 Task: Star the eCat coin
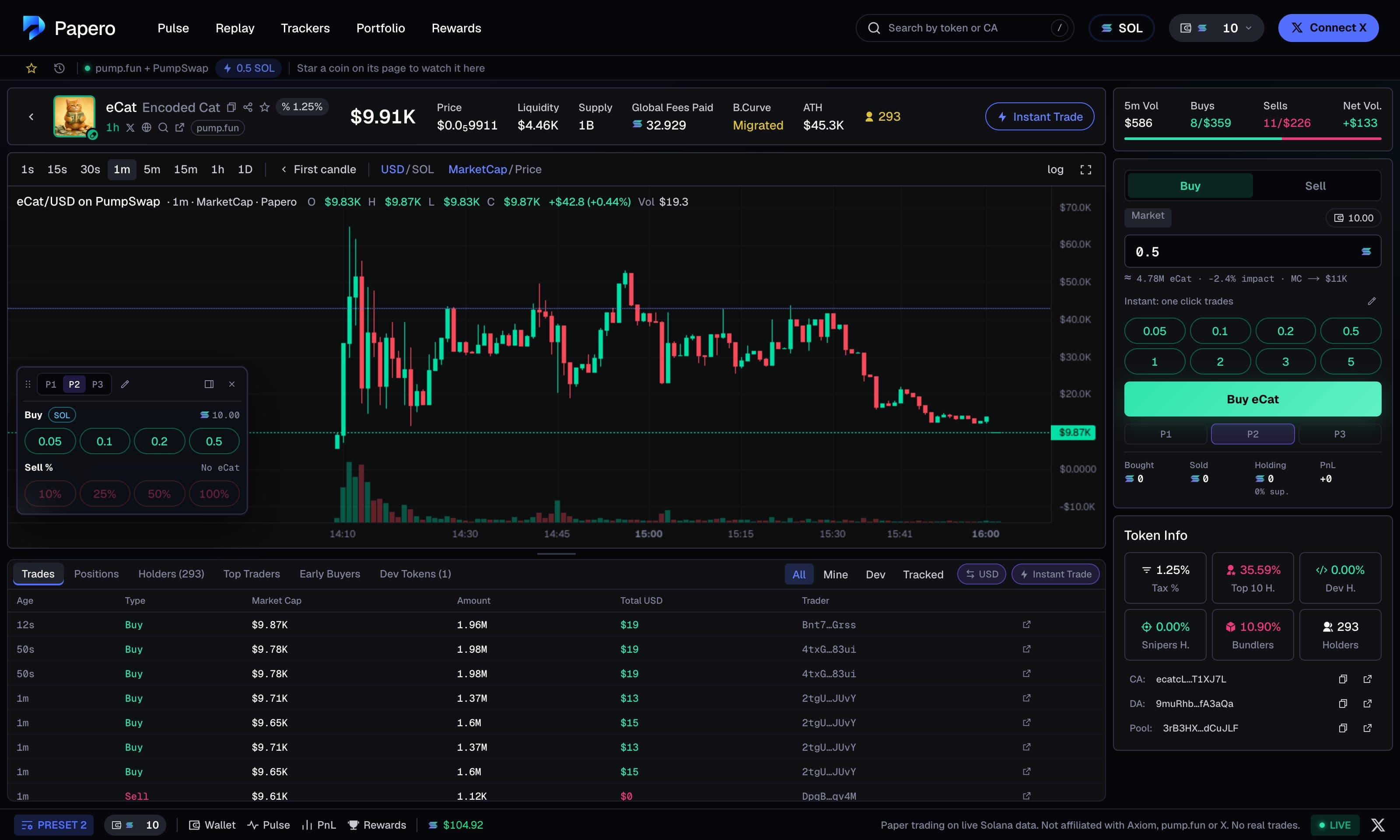tap(264, 107)
